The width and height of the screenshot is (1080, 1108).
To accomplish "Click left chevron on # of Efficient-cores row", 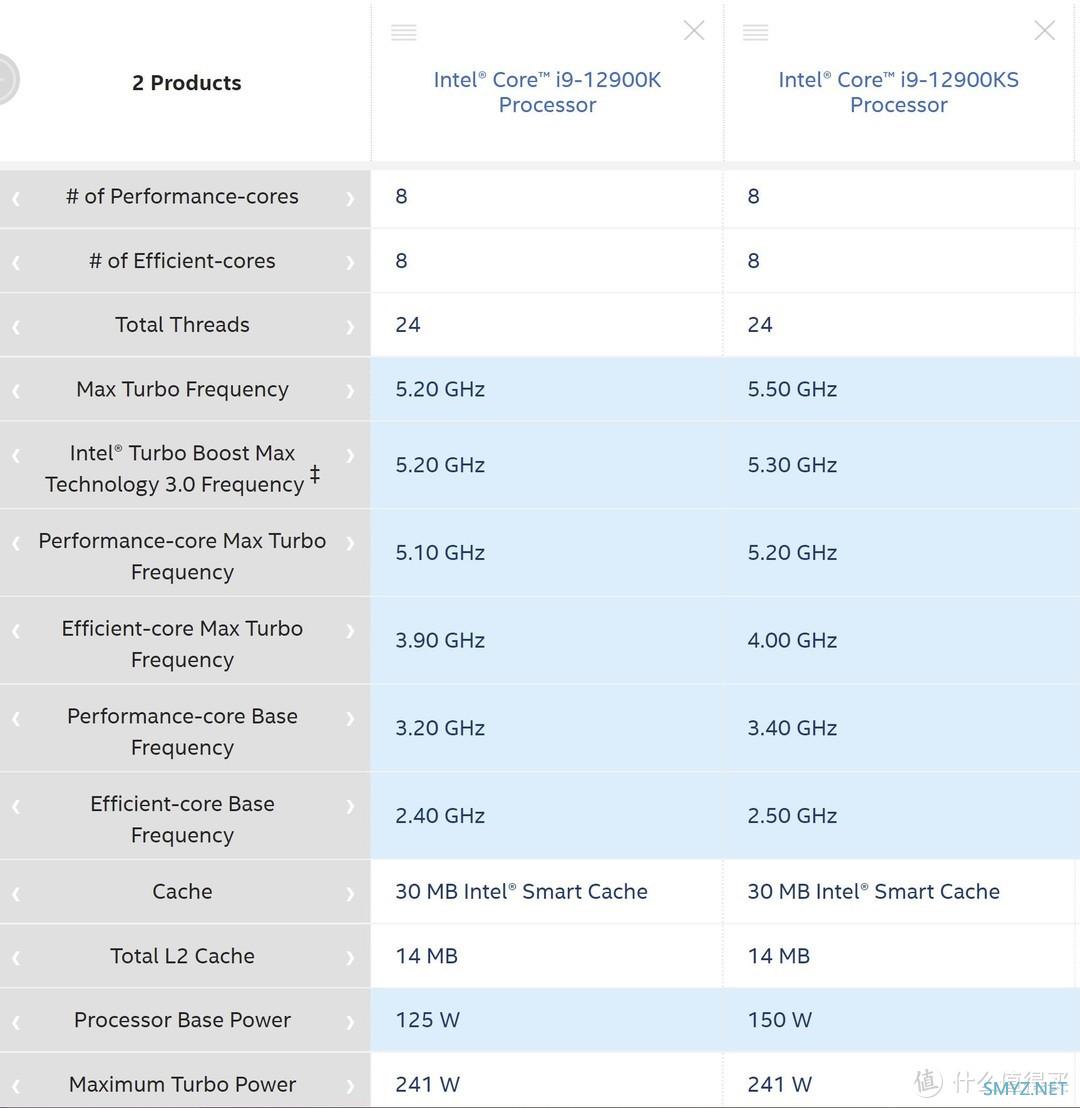I will pyautogui.click(x=16, y=264).
